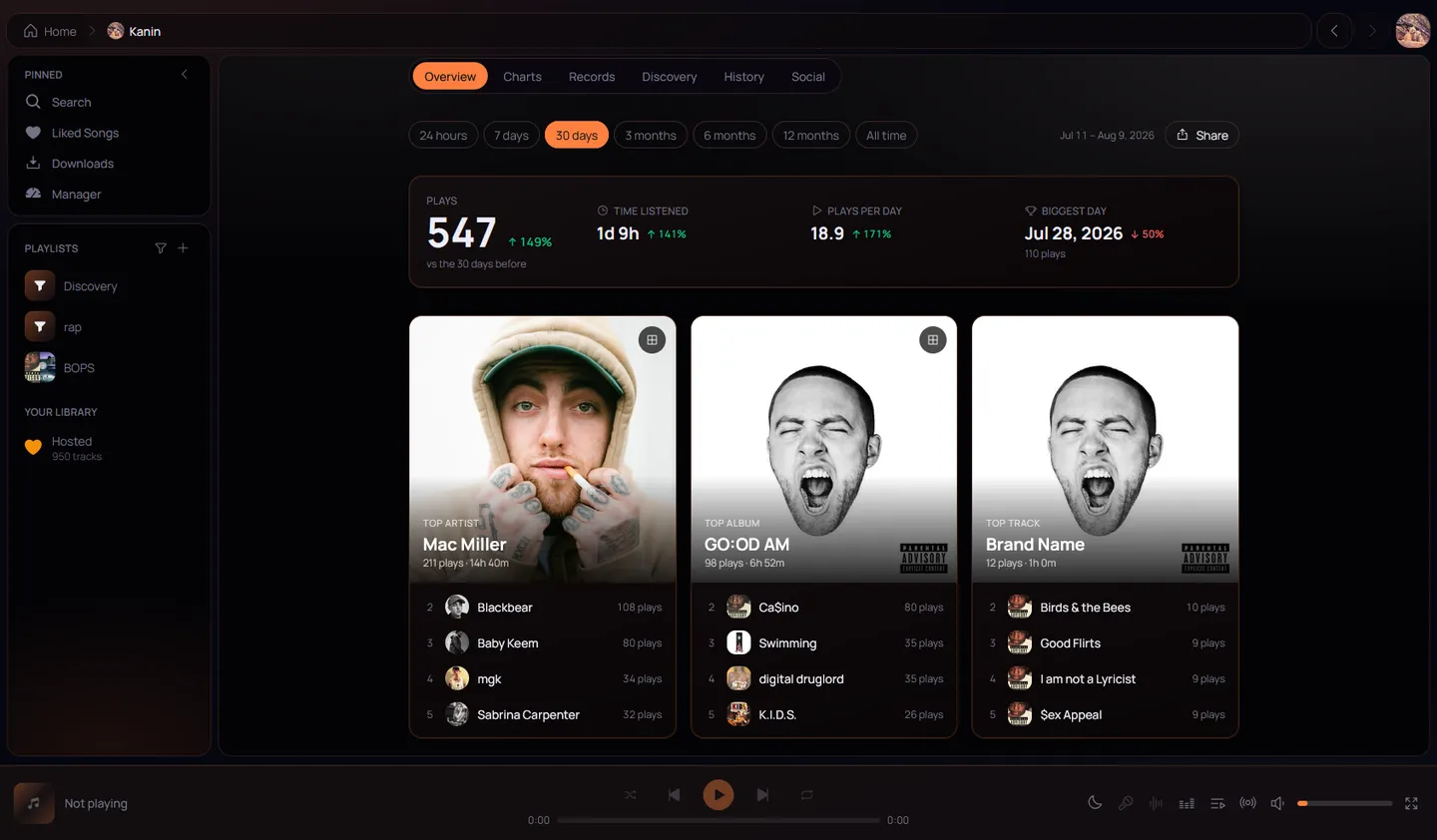
Task: Mute audio with the speaker icon
Action: click(1277, 803)
